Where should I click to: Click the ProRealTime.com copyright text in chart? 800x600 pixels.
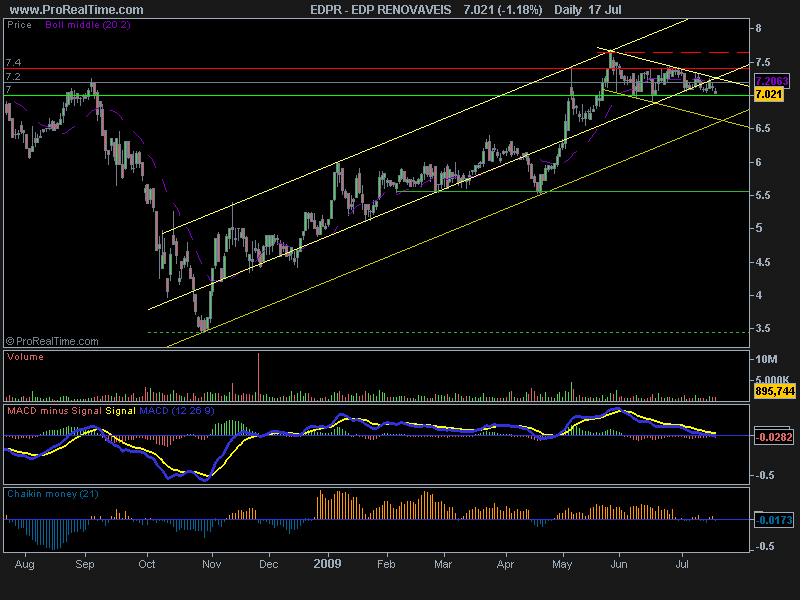52,341
